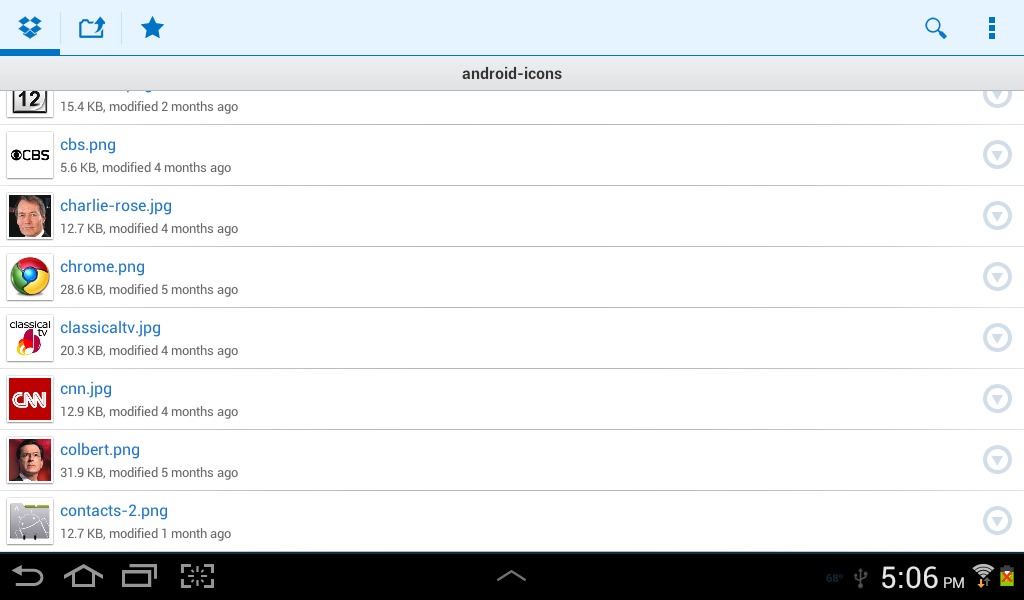Tap the Android home button
1024x600 pixels.
click(x=84, y=576)
